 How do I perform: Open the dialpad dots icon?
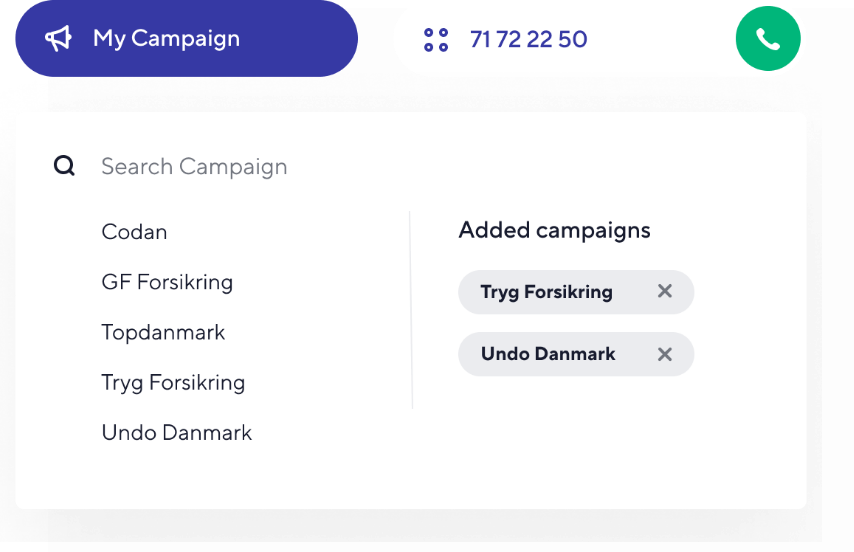pyautogui.click(x=436, y=40)
